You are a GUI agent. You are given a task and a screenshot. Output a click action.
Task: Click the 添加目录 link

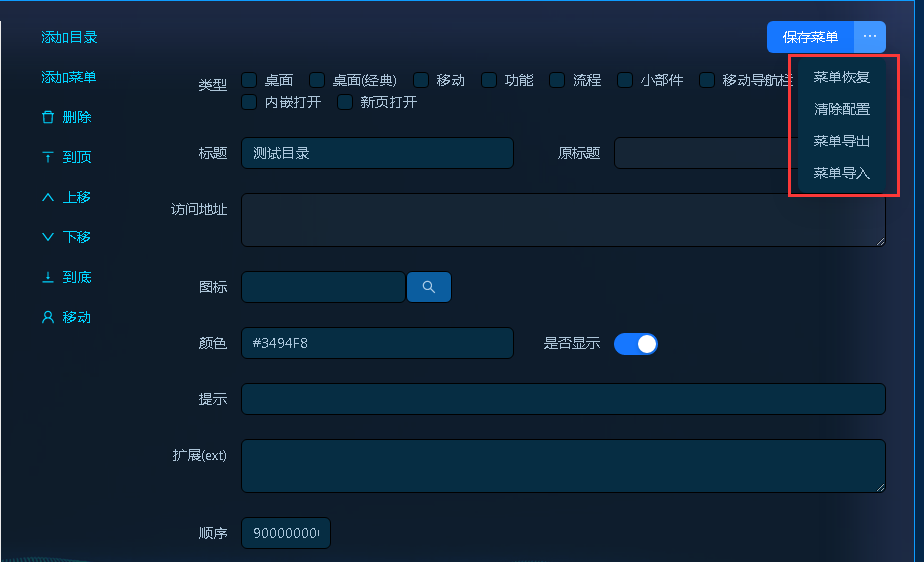[69, 37]
